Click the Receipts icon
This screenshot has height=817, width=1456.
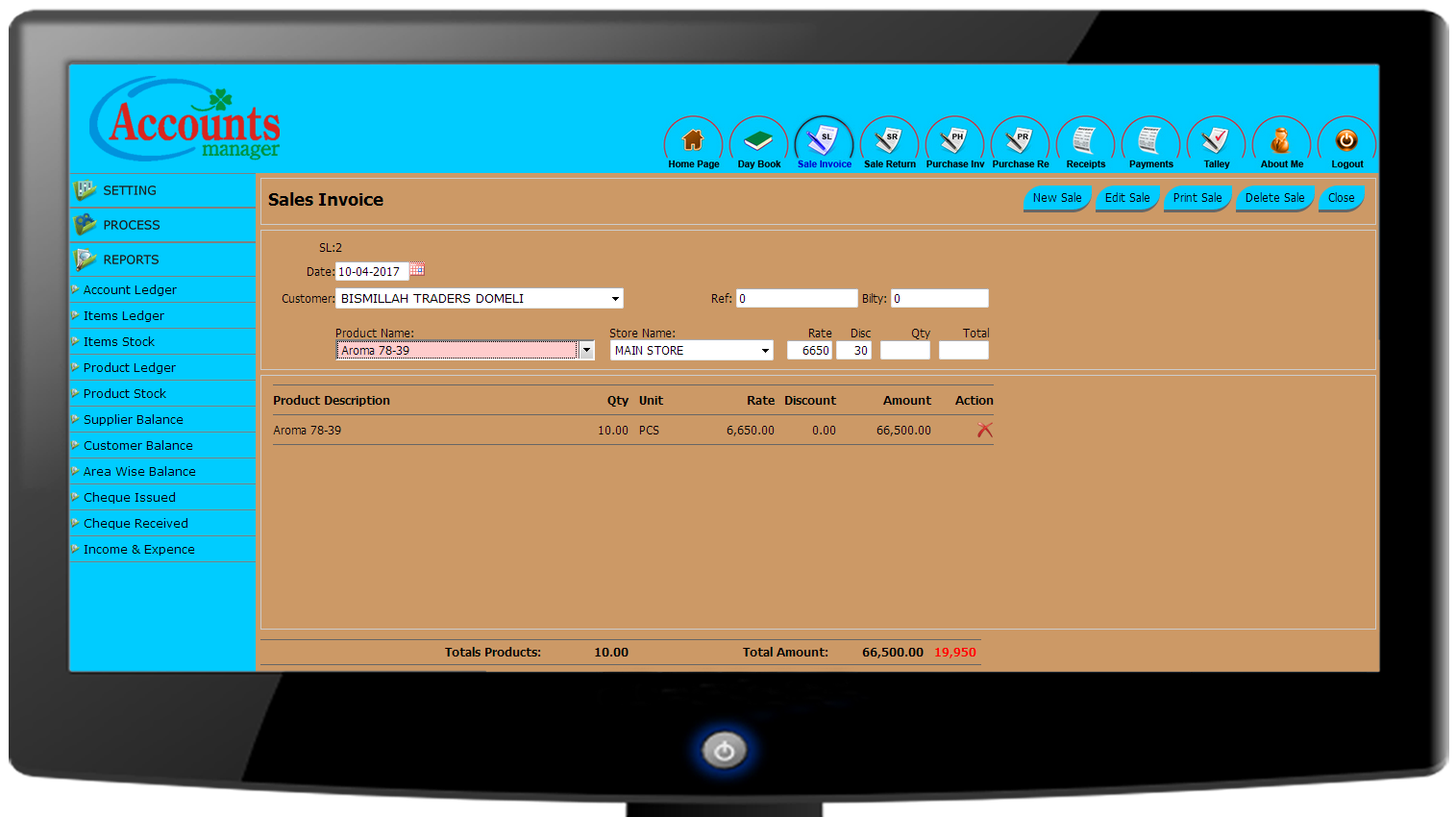click(x=1085, y=141)
